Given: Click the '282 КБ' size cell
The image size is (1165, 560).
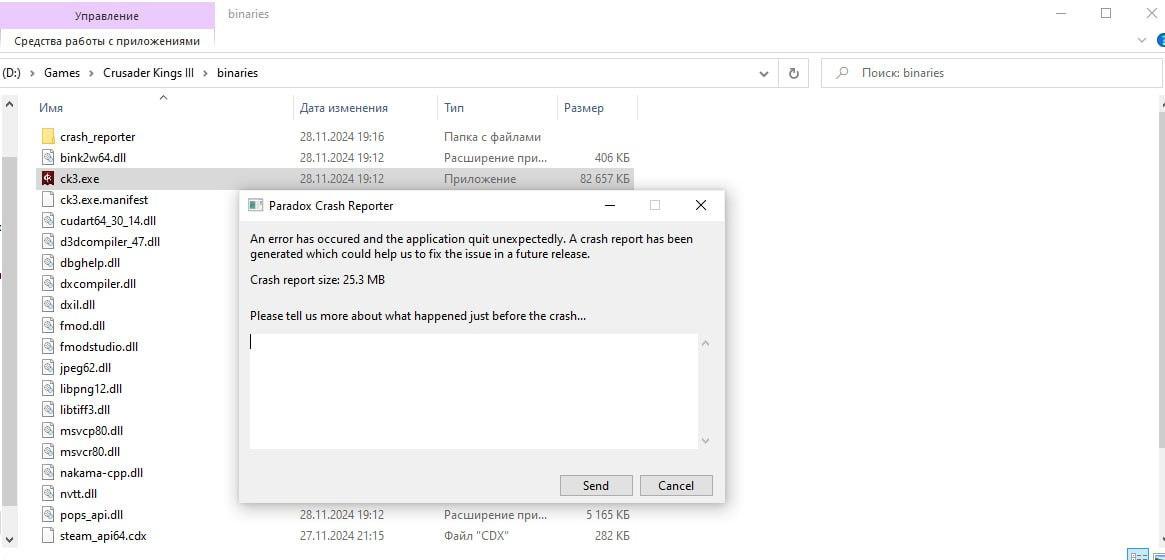Looking at the screenshot, I should [x=612, y=535].
